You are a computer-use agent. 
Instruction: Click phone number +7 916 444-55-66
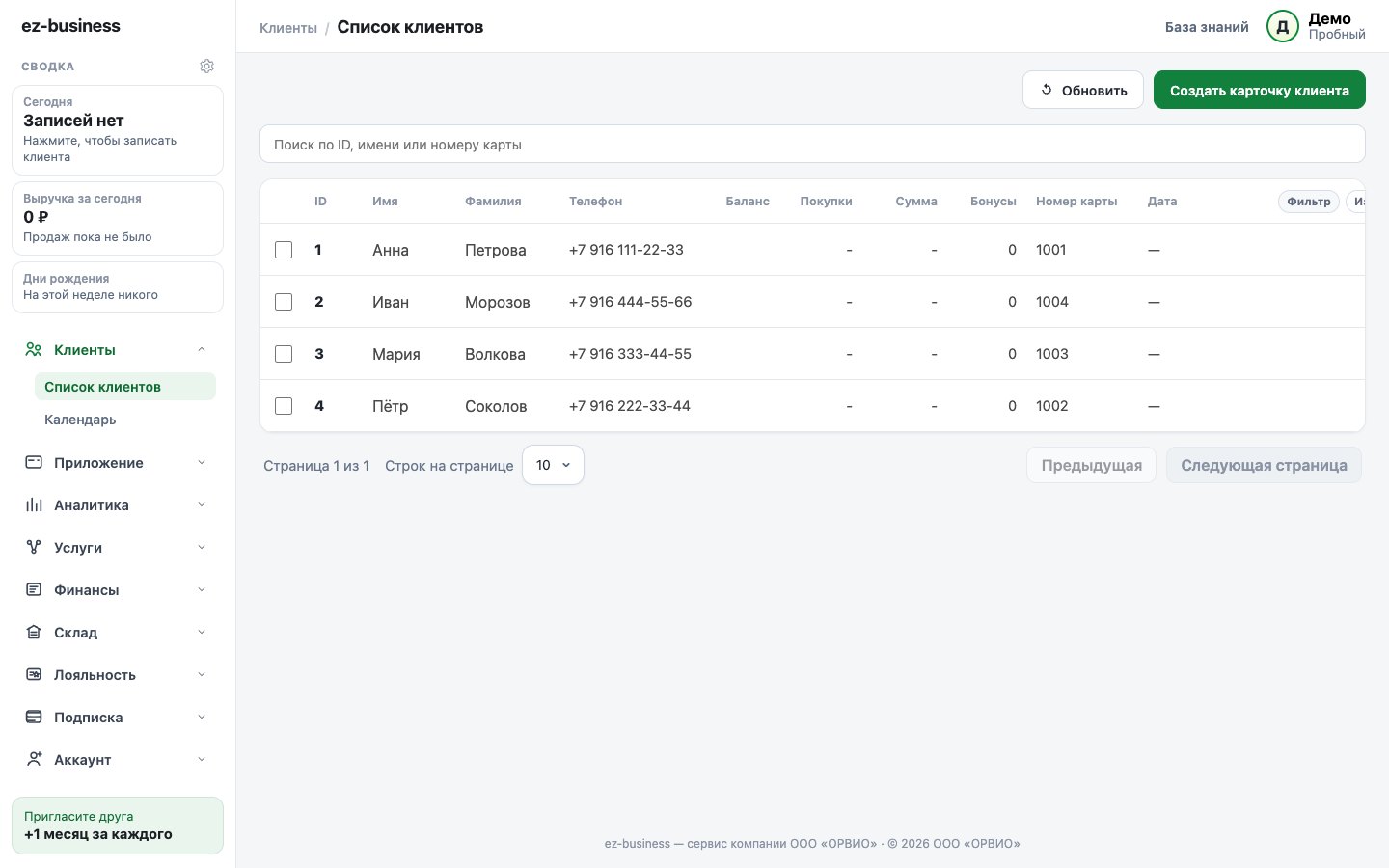630,302
